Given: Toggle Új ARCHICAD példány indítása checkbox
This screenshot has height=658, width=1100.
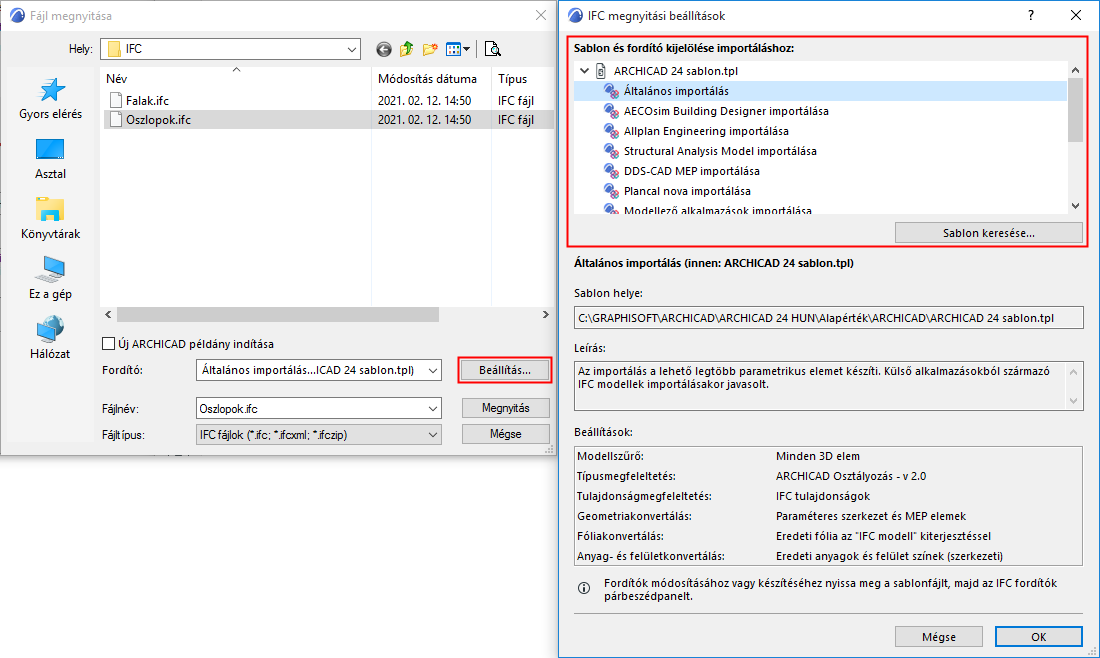Looking at the screenshot, I should tap(109, 344).
